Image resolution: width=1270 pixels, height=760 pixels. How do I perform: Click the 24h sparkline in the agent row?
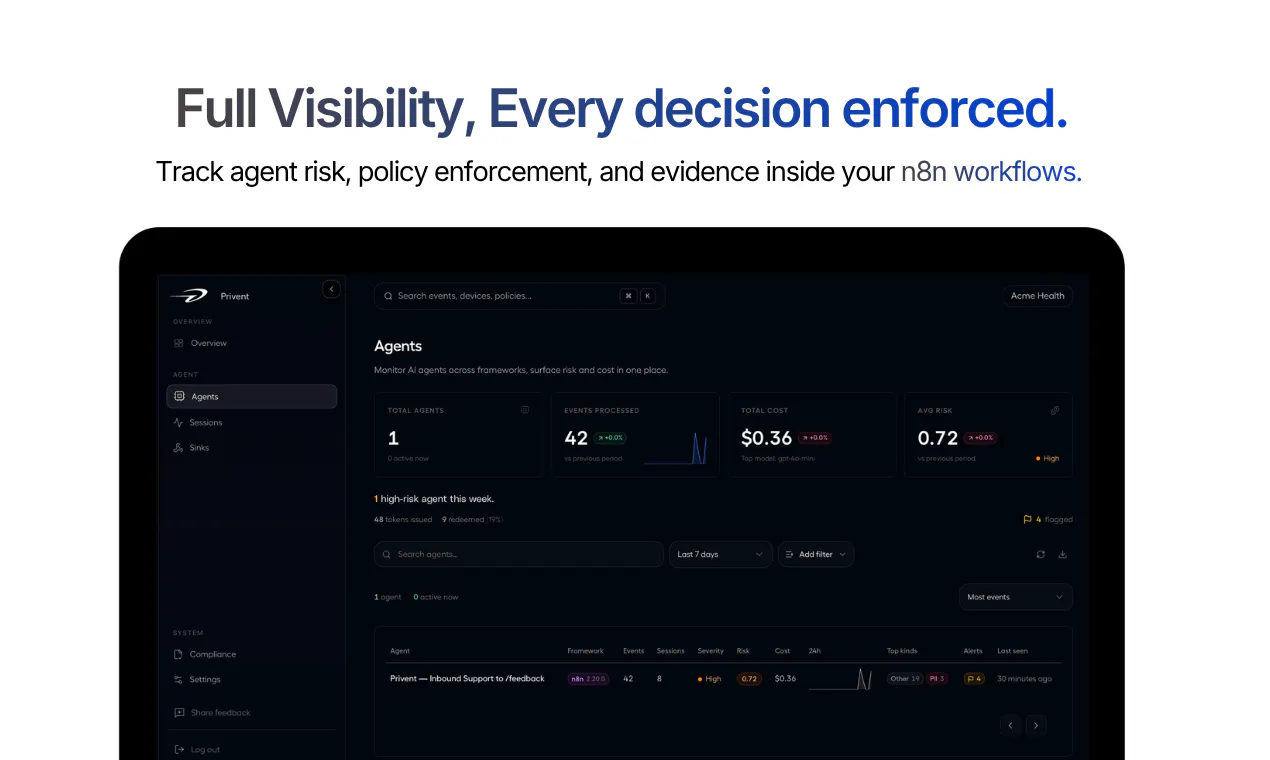pos(840,680)
